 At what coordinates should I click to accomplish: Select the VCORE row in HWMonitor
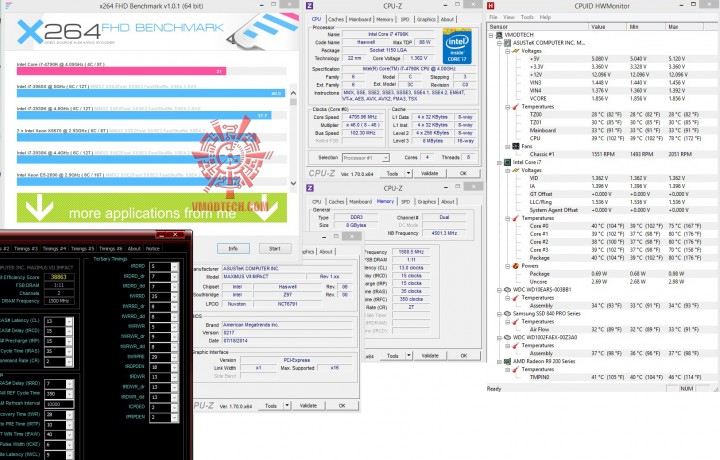602,98
